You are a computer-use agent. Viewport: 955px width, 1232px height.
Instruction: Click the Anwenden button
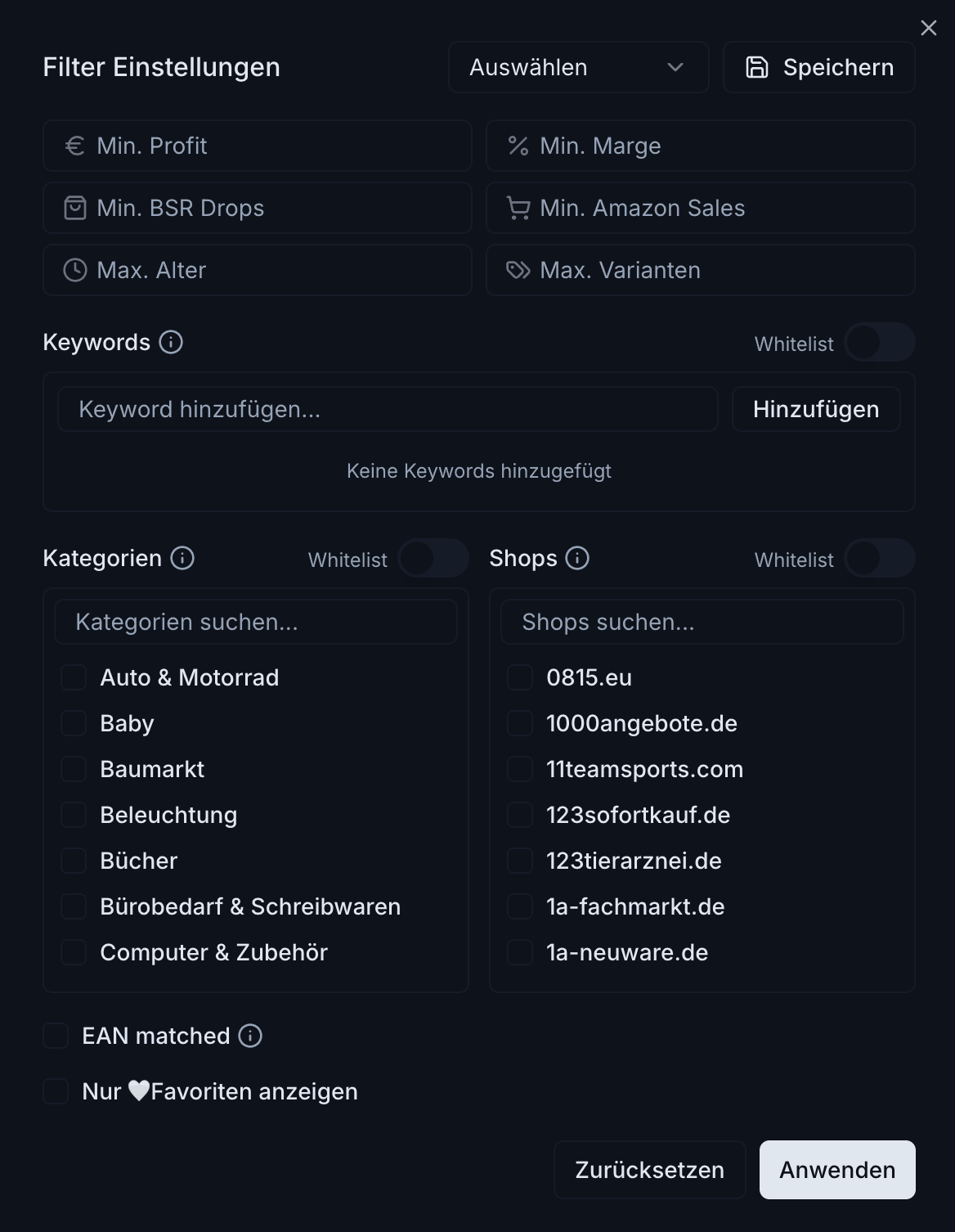(x=836, y=1170)
